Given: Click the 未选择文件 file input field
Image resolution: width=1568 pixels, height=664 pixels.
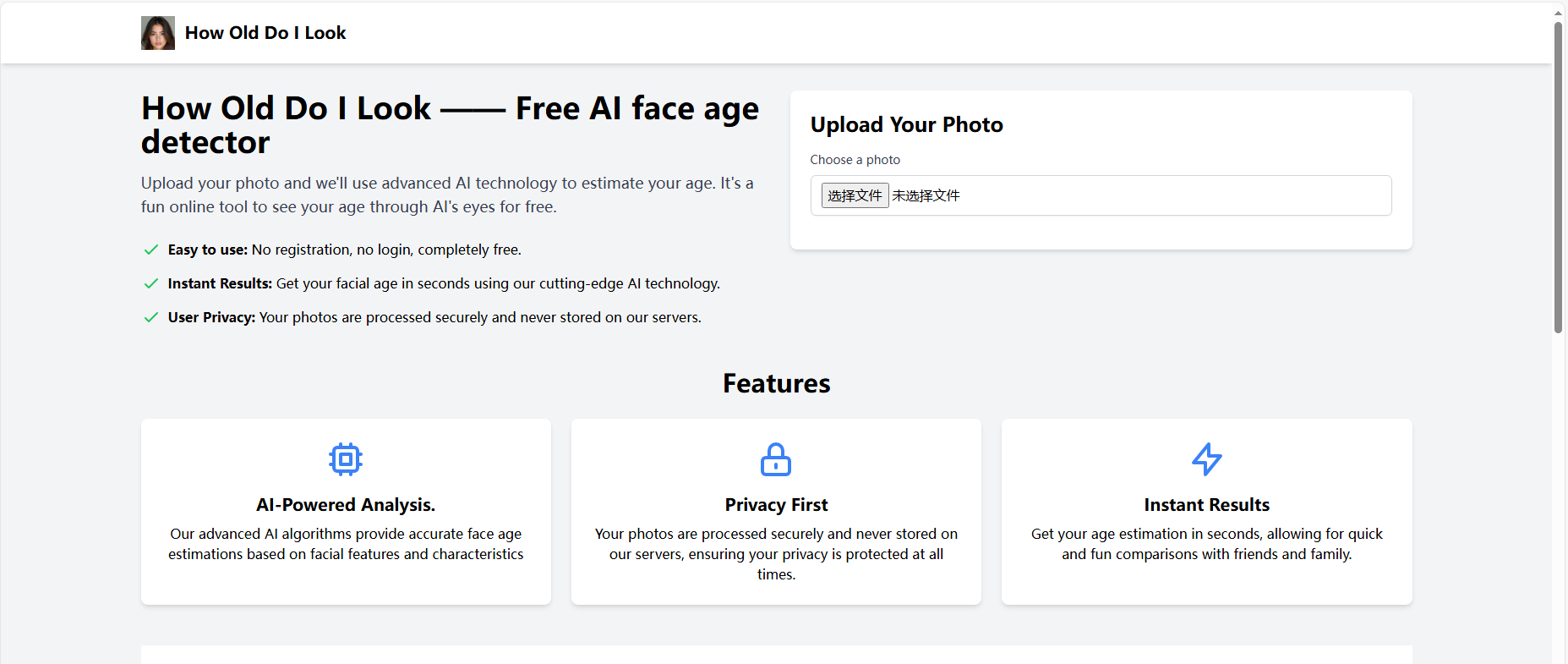Looking at the screenshot, I should click(x=1099, y=195).
